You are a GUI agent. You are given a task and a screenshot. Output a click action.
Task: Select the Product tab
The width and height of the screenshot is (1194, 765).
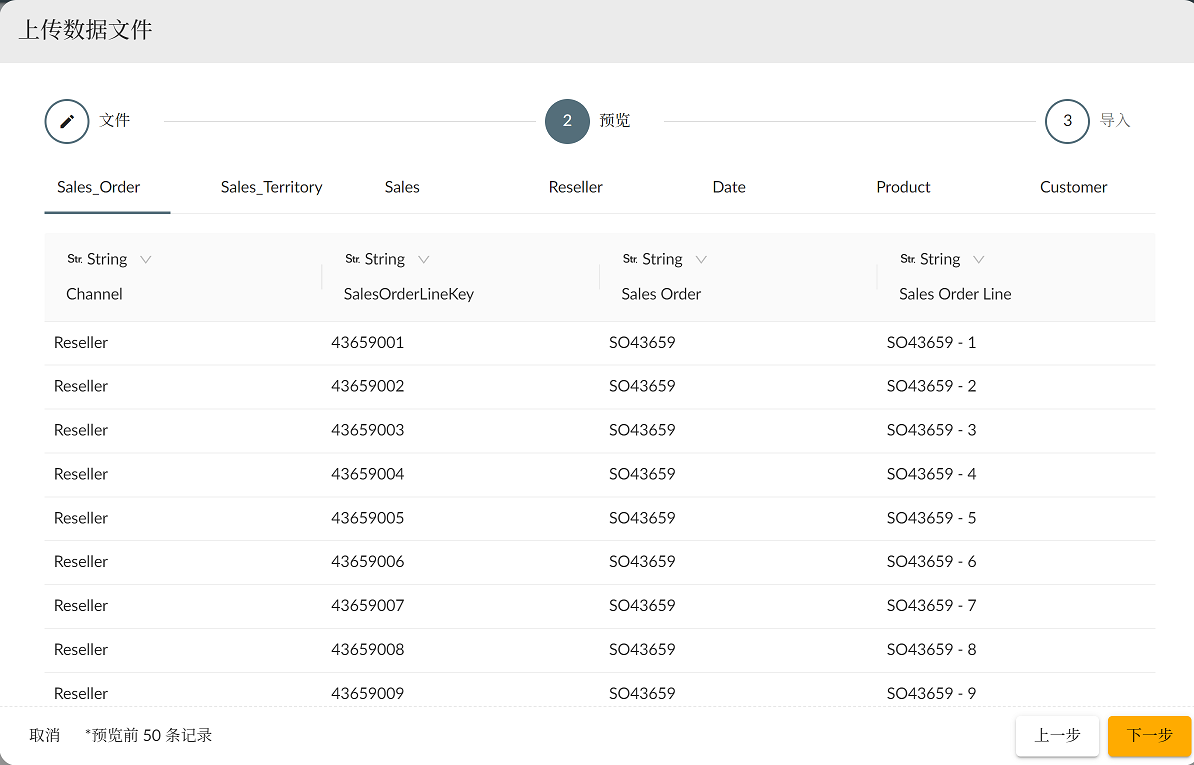pos(903,187)
